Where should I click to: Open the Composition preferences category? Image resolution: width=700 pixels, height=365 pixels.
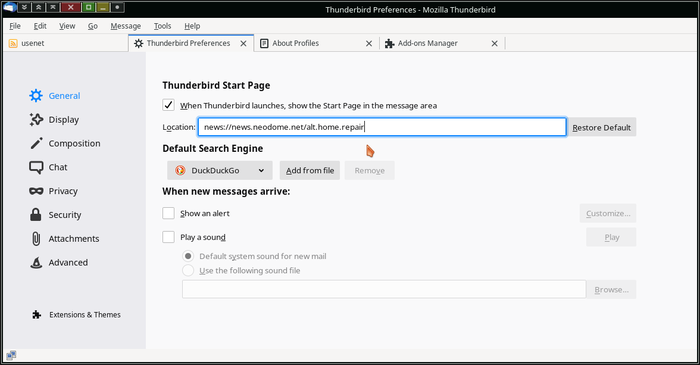(75, 143)
